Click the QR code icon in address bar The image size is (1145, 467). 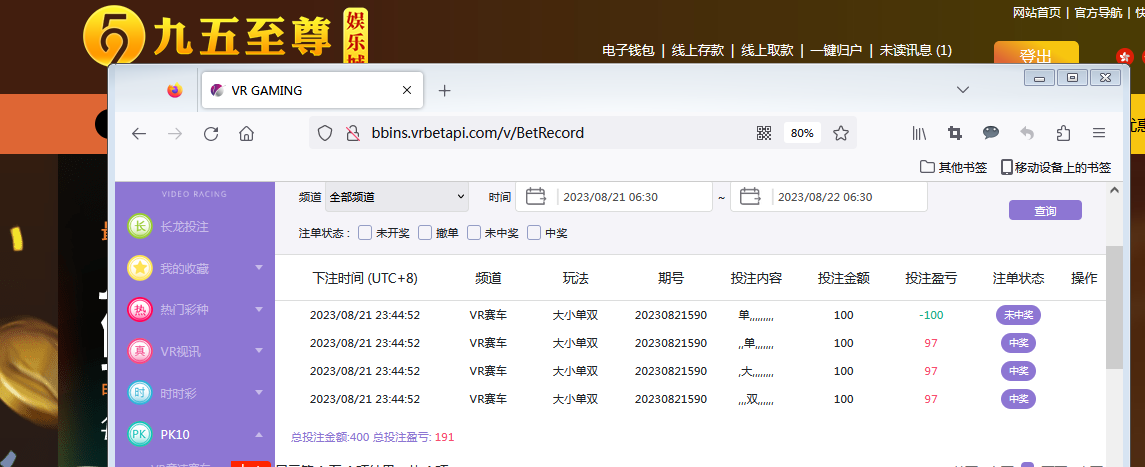pos(764,133)
